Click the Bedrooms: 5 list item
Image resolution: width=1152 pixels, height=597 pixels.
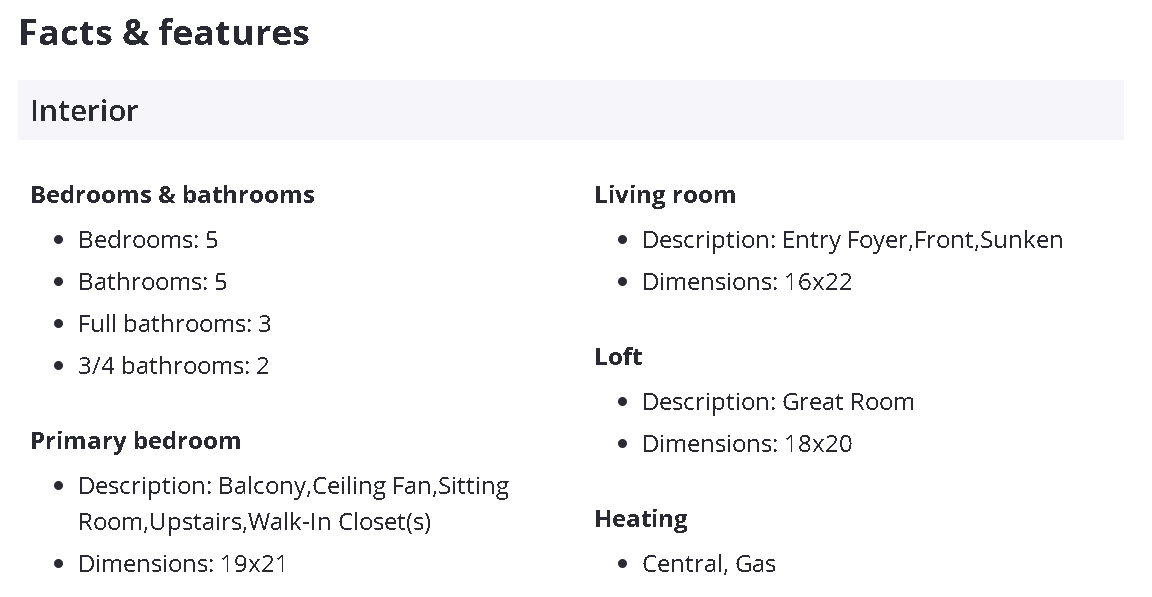[x=148, y=240]
